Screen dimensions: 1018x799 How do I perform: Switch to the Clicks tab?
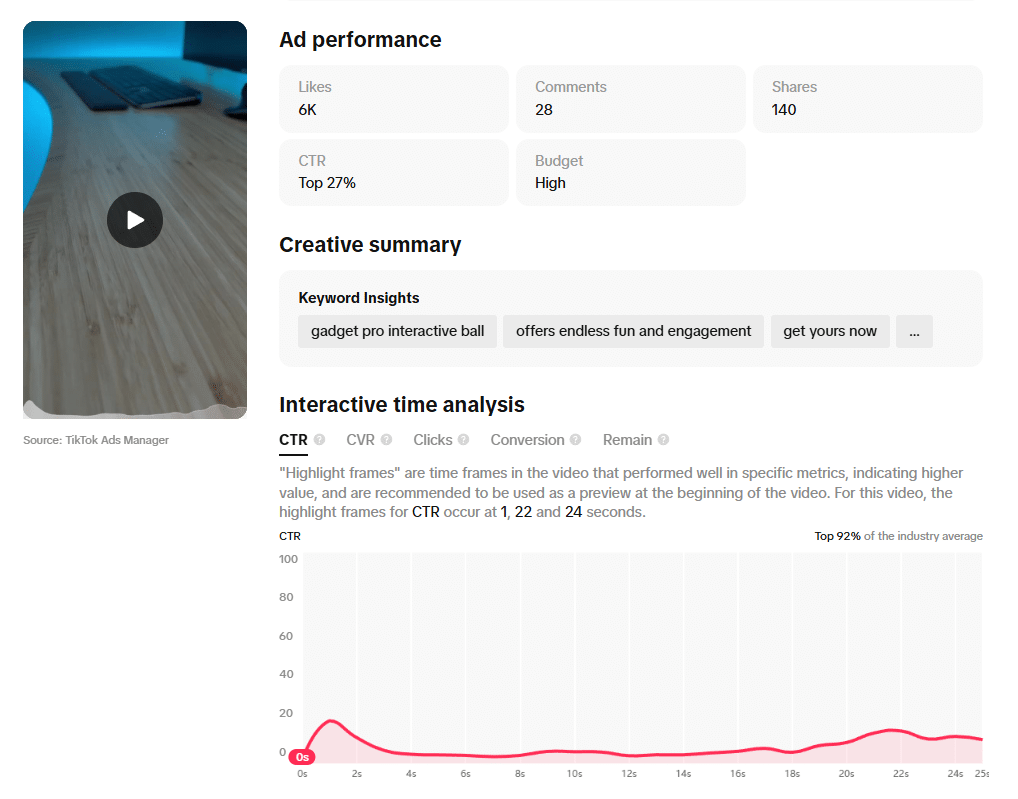coord(434,440)
